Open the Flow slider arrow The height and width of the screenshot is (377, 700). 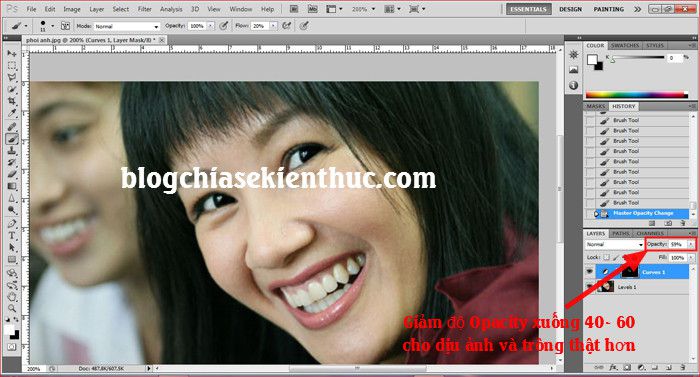coord(274,26)
